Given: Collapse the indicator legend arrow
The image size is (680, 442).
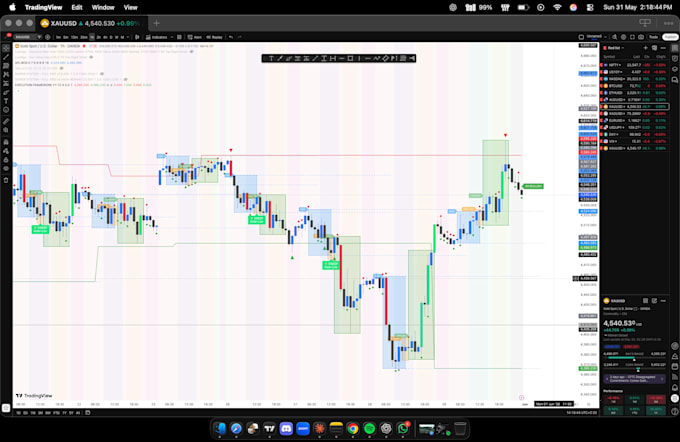Looking at the screenshot, I should coord(18,91).
